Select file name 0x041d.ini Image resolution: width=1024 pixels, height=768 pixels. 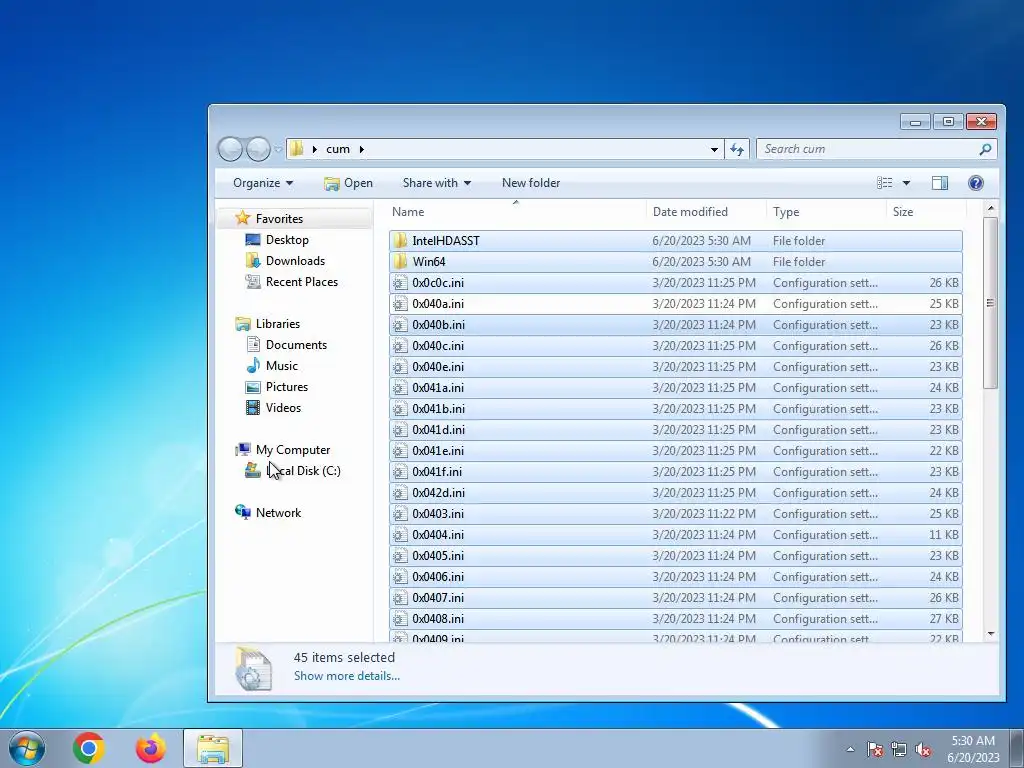pos(438,430)
